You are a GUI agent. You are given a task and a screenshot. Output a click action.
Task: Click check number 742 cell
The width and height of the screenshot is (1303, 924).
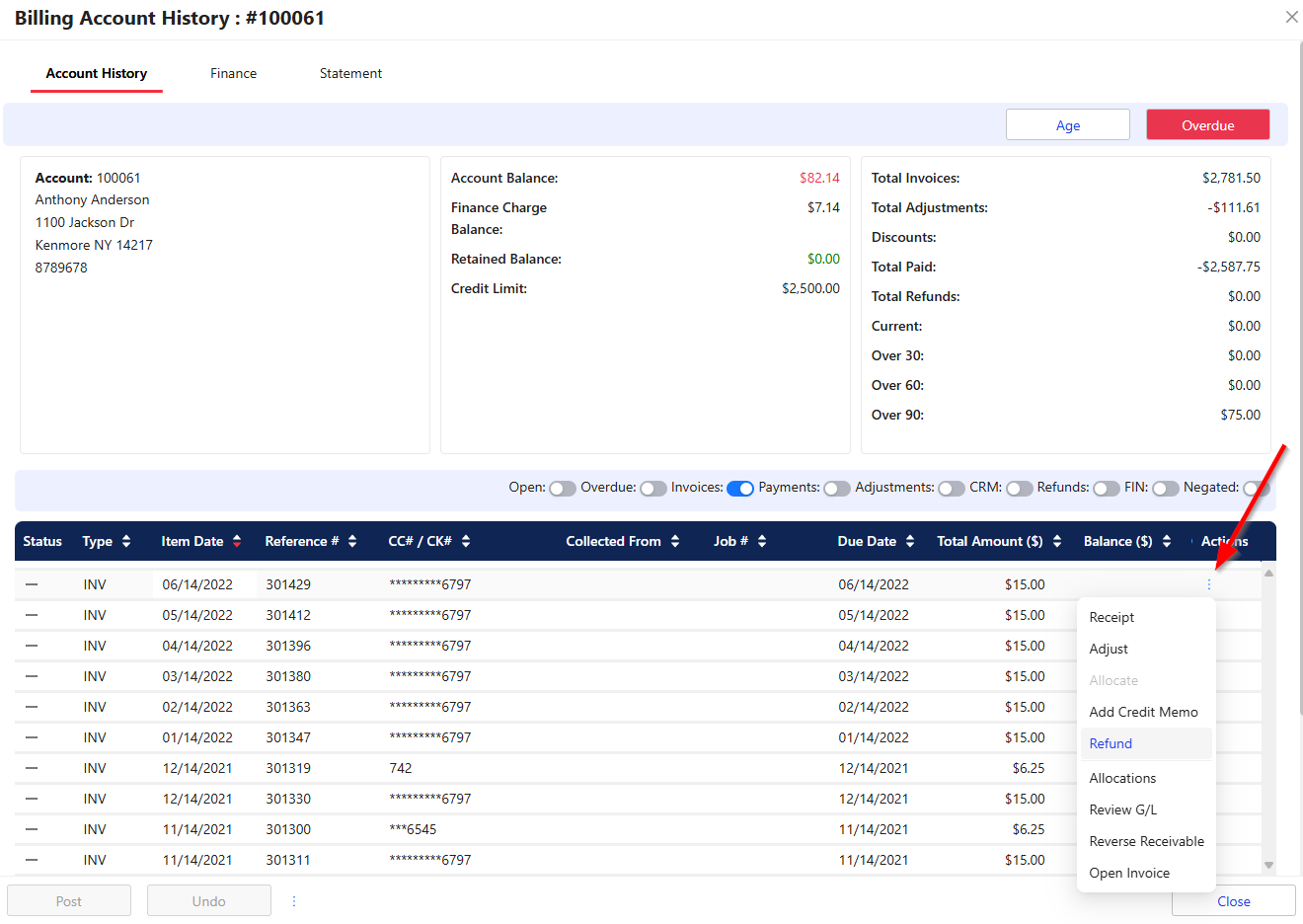click(x=401, y=768)
